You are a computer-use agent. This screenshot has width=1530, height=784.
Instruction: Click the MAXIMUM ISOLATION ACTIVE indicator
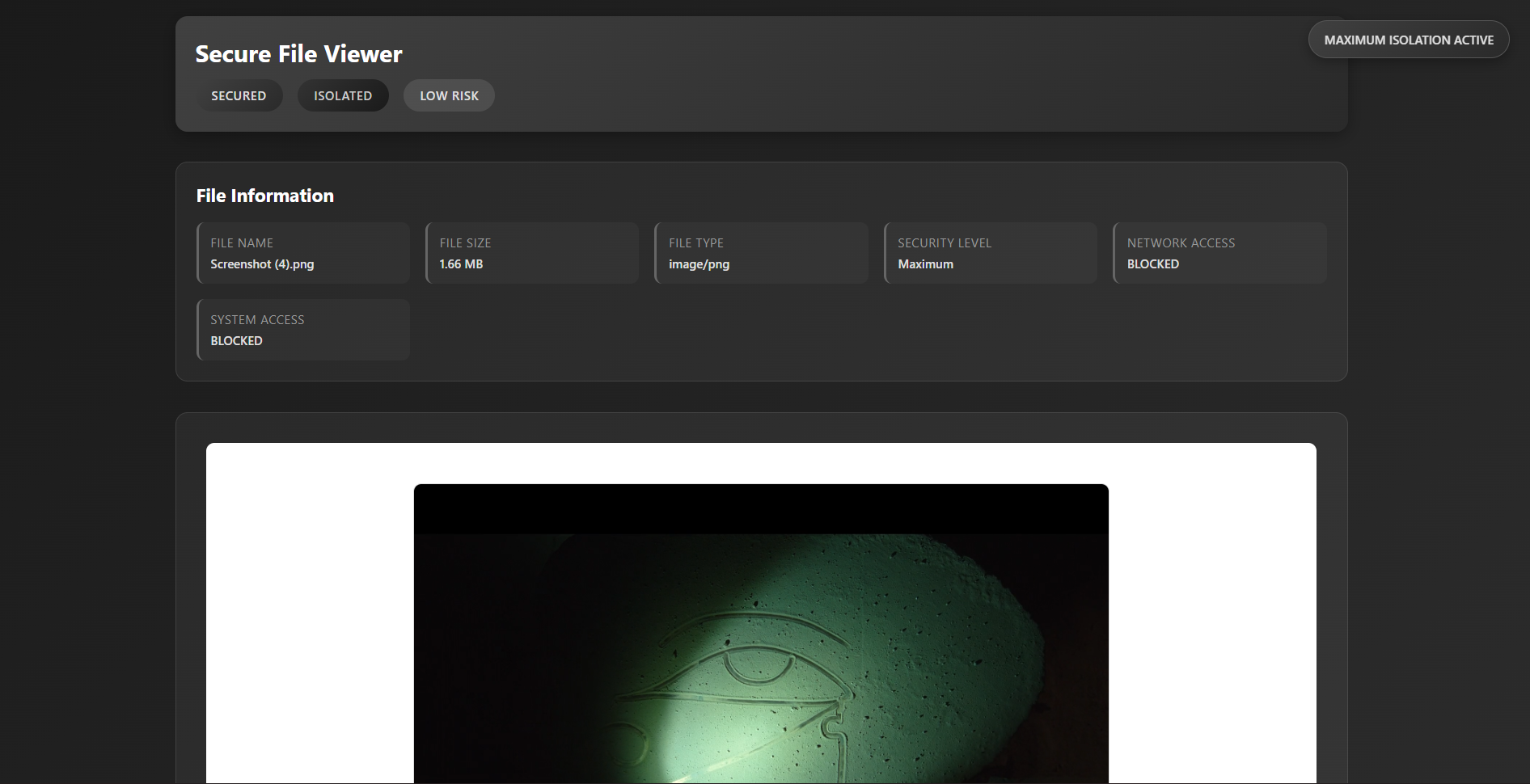pyautogui.click(x=1408, y=40)
